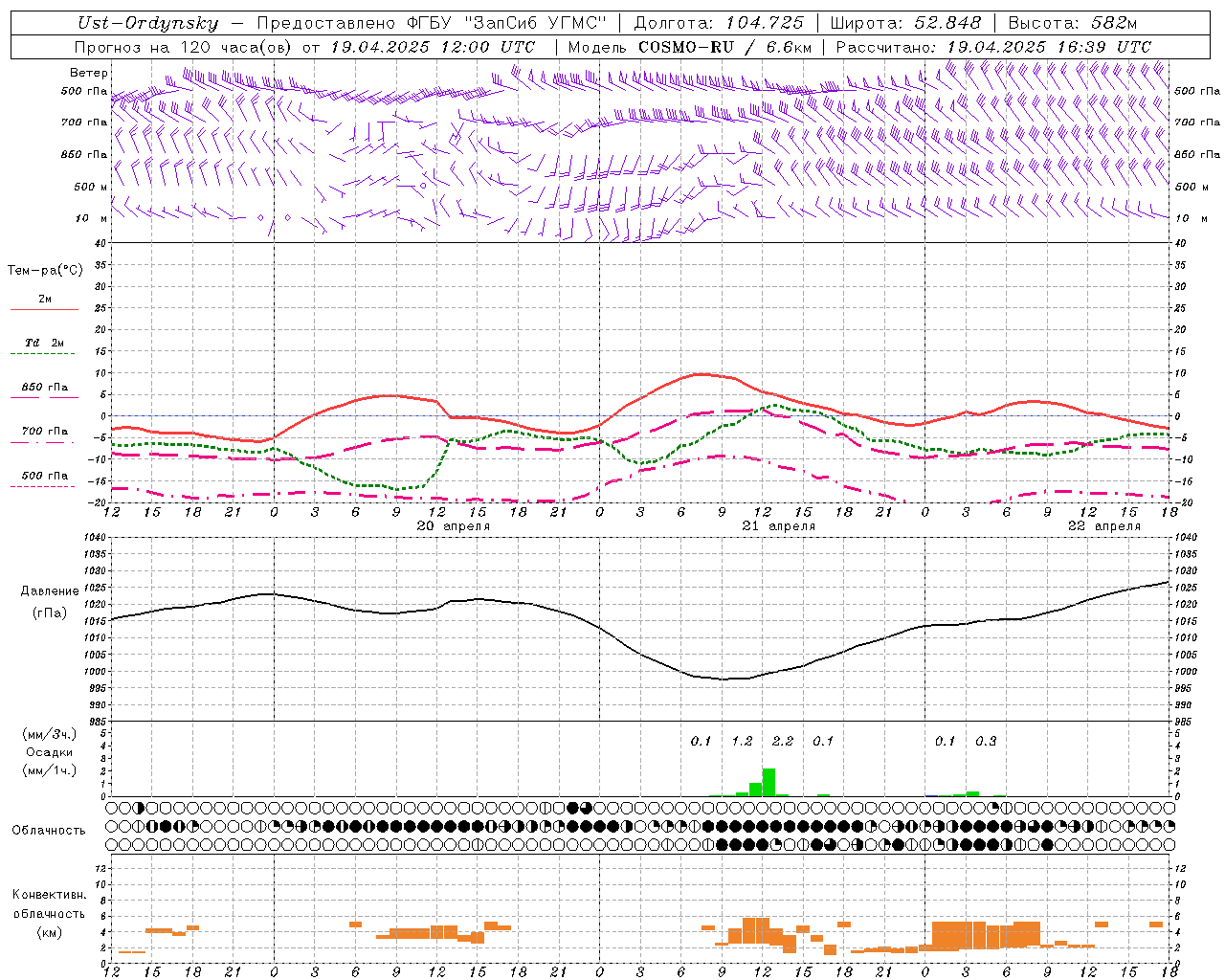Select the forecast start time 12:00 UTC
The width and height of the screenshot is (1225, 980).
tap(489, 47)
